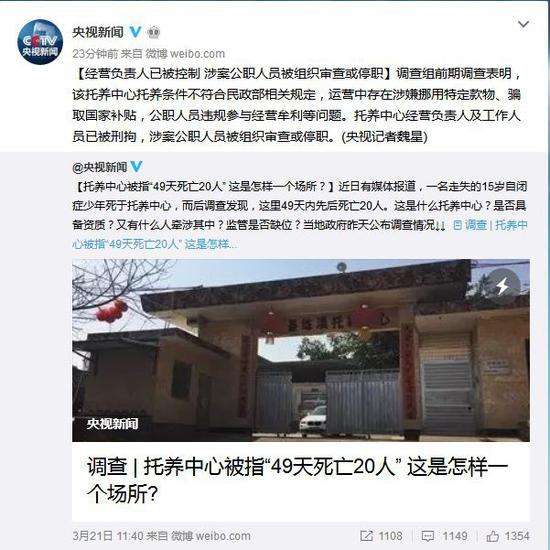Viewport: 550px width, 550px height.
Task: Expand the post options chevron menu
Action: pyautogui.click(x=523, y=24)
